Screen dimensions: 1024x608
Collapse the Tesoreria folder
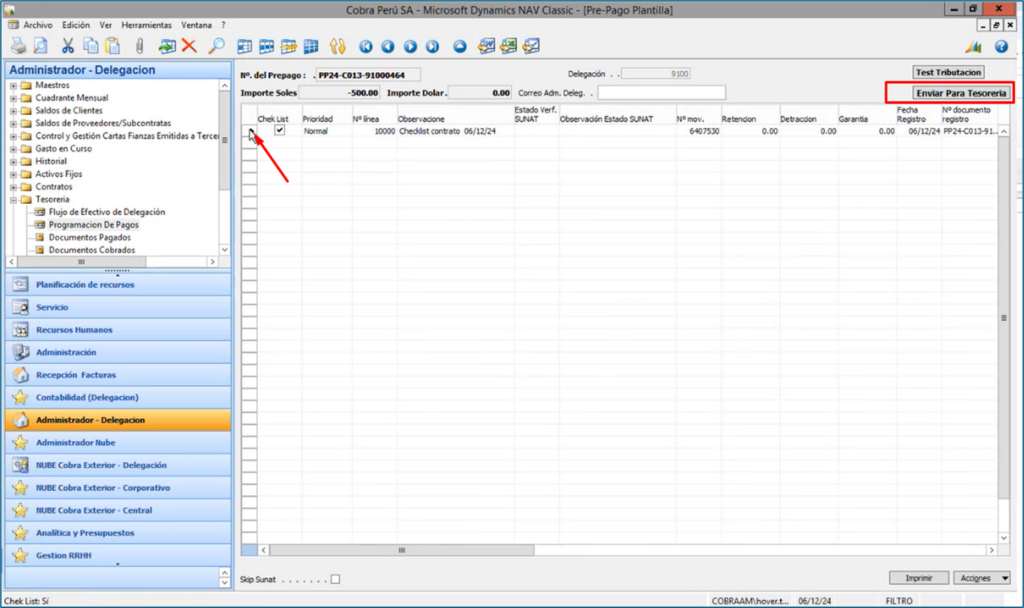click(x=13, y=200)
